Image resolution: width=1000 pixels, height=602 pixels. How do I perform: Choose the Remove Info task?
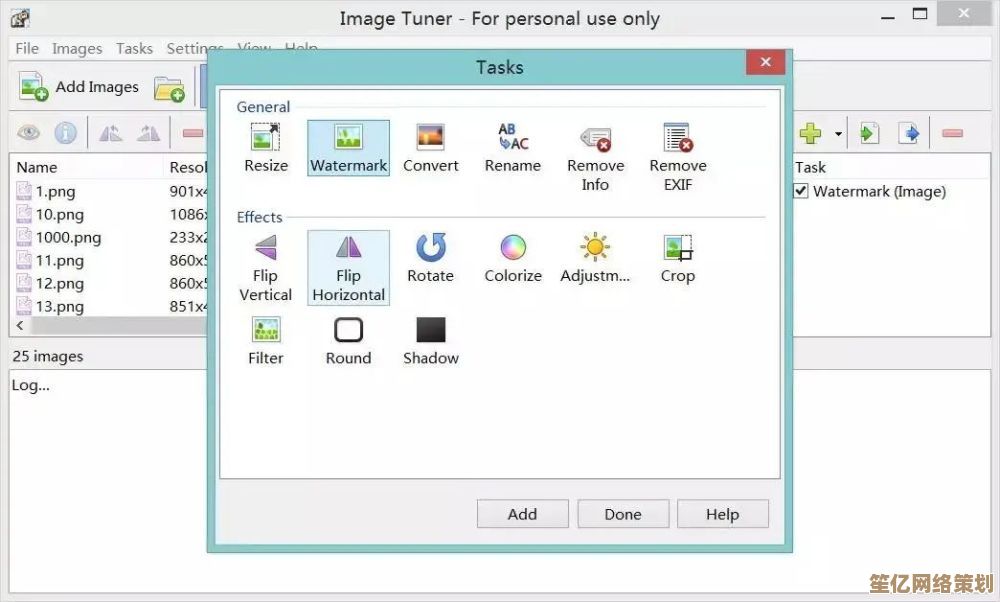point(596,157)
